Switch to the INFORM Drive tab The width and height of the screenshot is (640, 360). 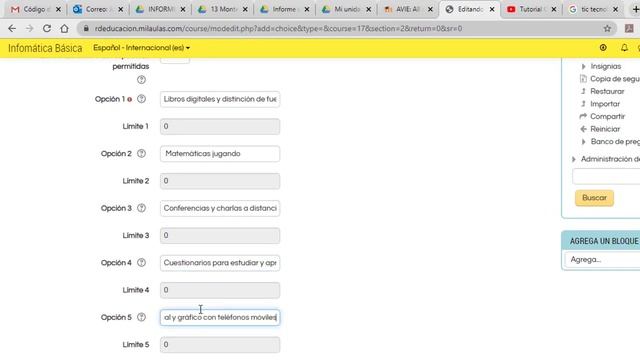click(x=160, y=9)
